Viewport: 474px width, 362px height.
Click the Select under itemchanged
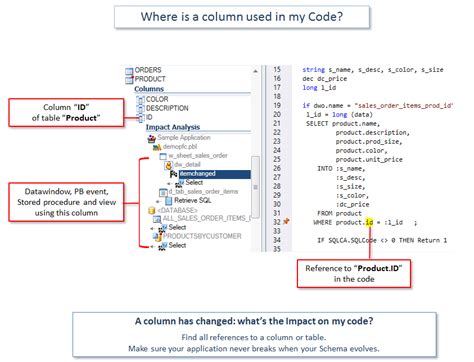point(194,183)
